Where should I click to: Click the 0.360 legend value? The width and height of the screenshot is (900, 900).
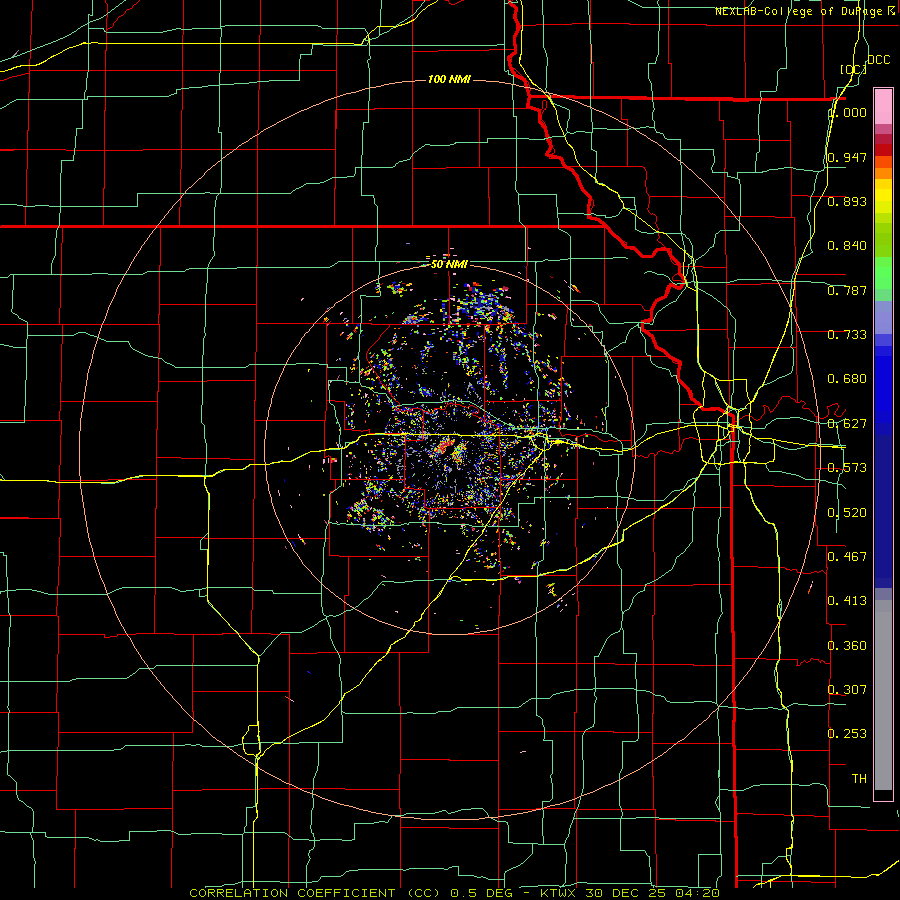click(847, 646)
